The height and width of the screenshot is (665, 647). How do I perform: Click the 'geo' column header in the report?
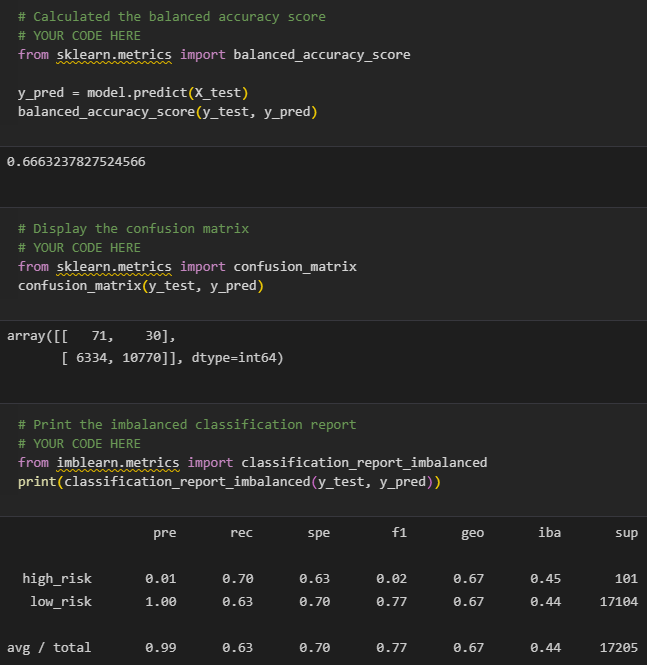(x=472, y=533)
